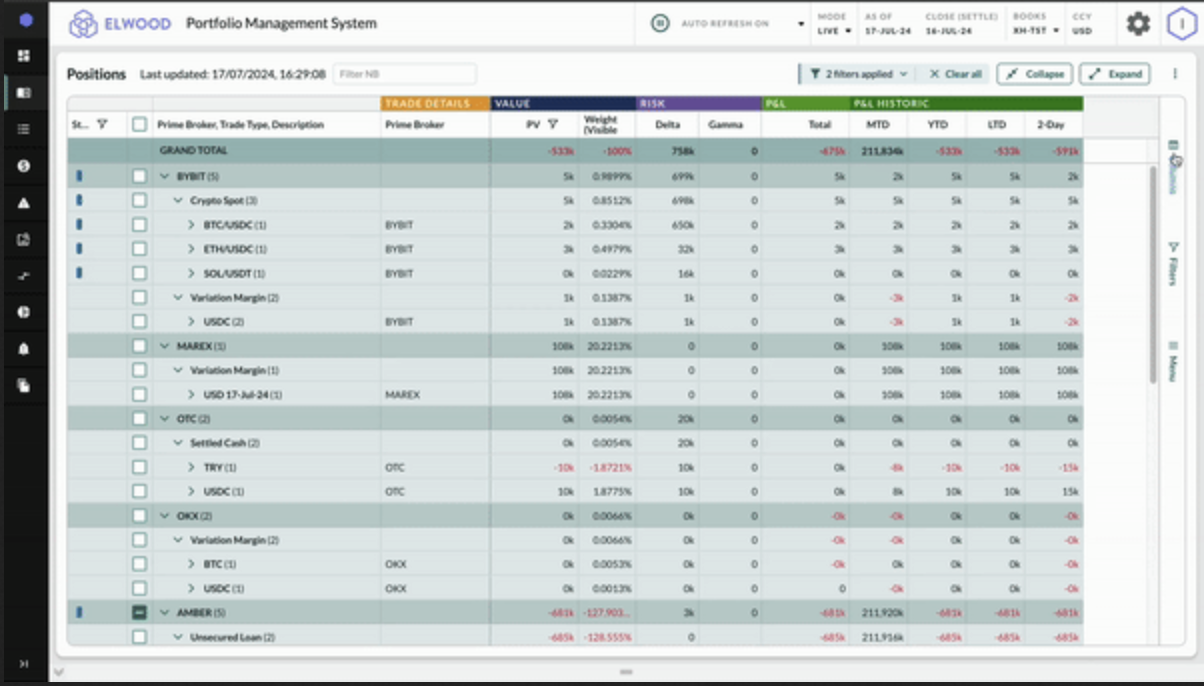
Task: Click filter icon in the St... column header
Action: (102, 125)
